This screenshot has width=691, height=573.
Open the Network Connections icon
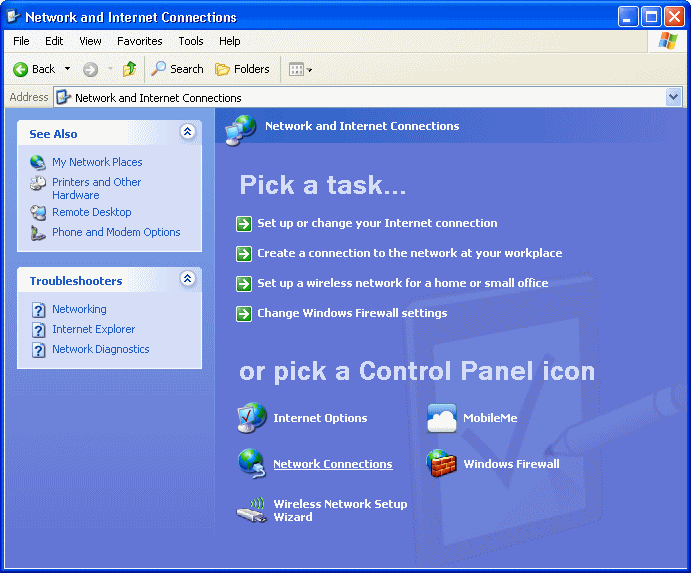coord(251,464)
